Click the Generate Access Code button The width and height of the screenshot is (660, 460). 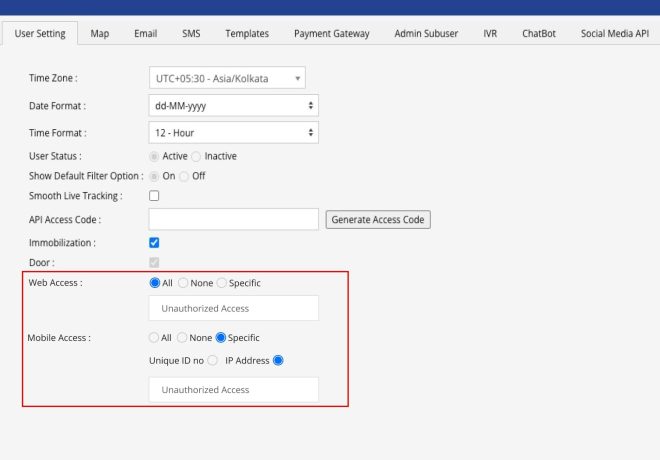point(378,219)
